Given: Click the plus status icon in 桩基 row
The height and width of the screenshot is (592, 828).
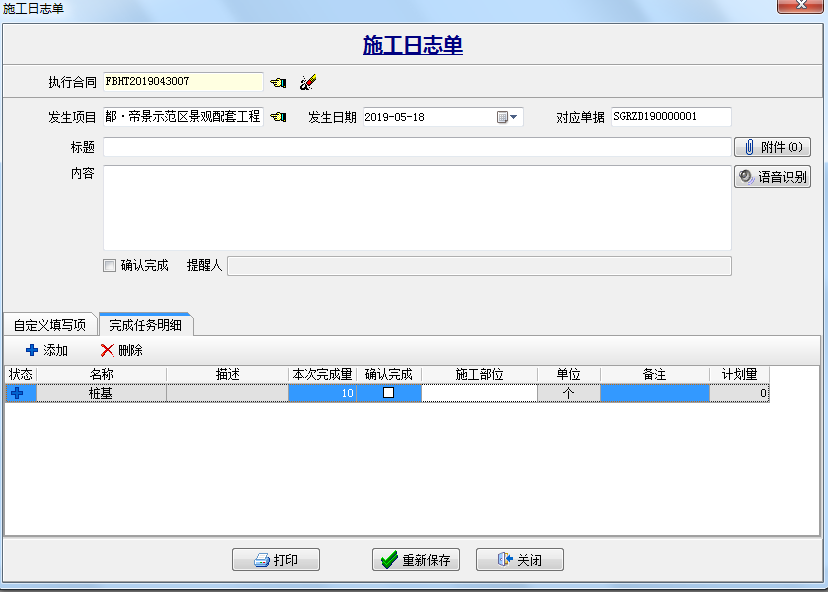Looking at the screenshot, I should 17,393.
